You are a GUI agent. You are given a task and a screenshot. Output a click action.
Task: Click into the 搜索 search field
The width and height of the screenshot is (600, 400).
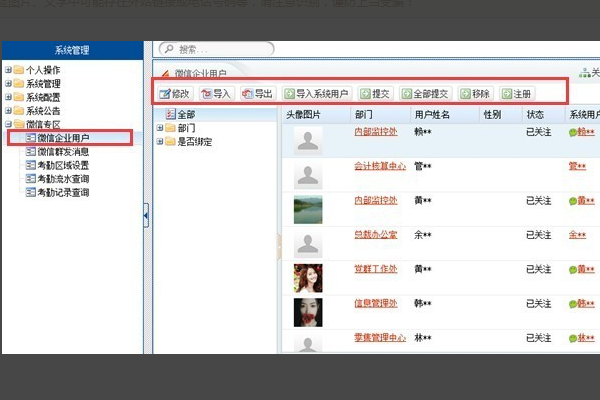point(217,49)
